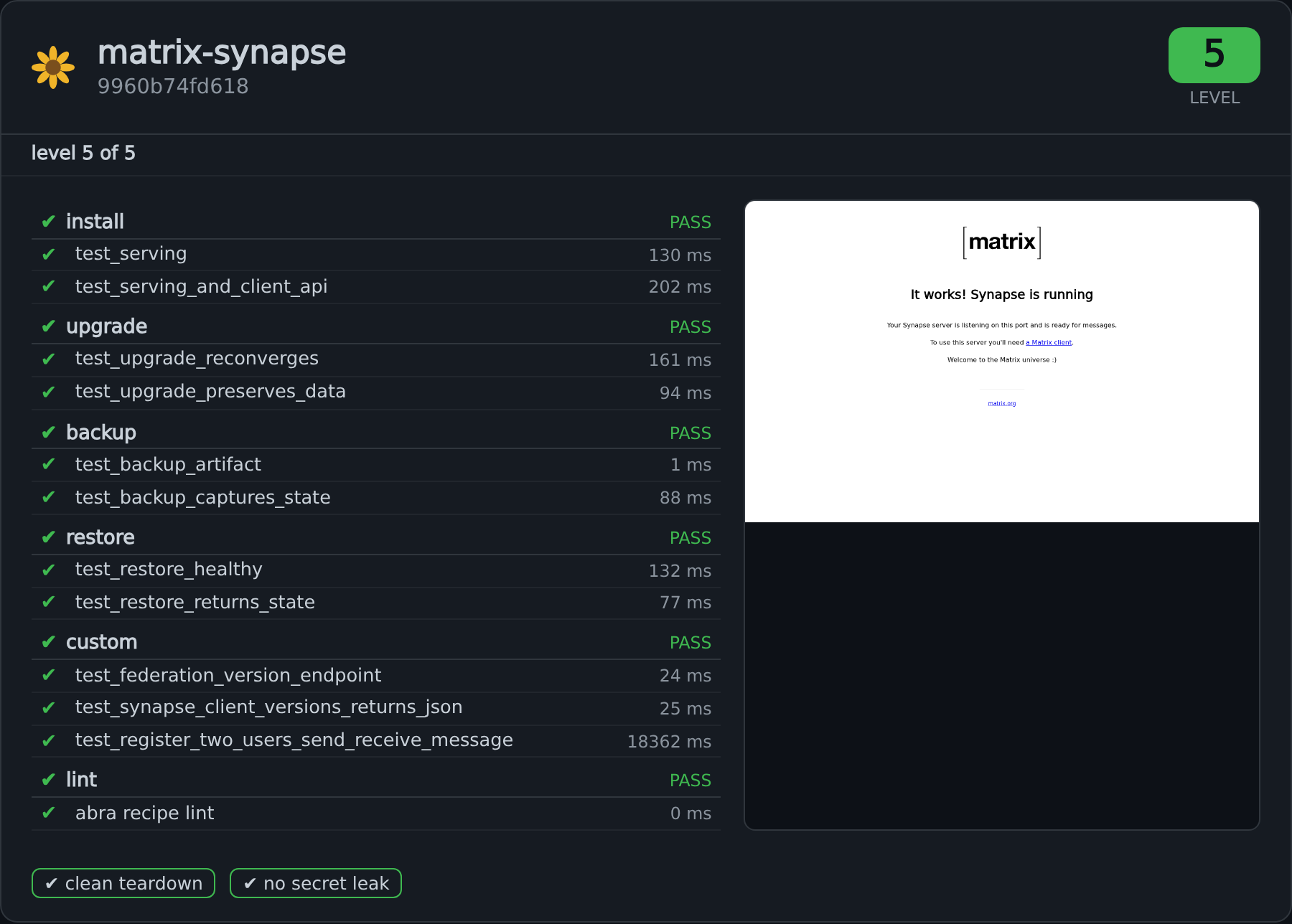Click the 202 ms duration value
This screenshot has height=924, width=1292.
pos(680,287)
